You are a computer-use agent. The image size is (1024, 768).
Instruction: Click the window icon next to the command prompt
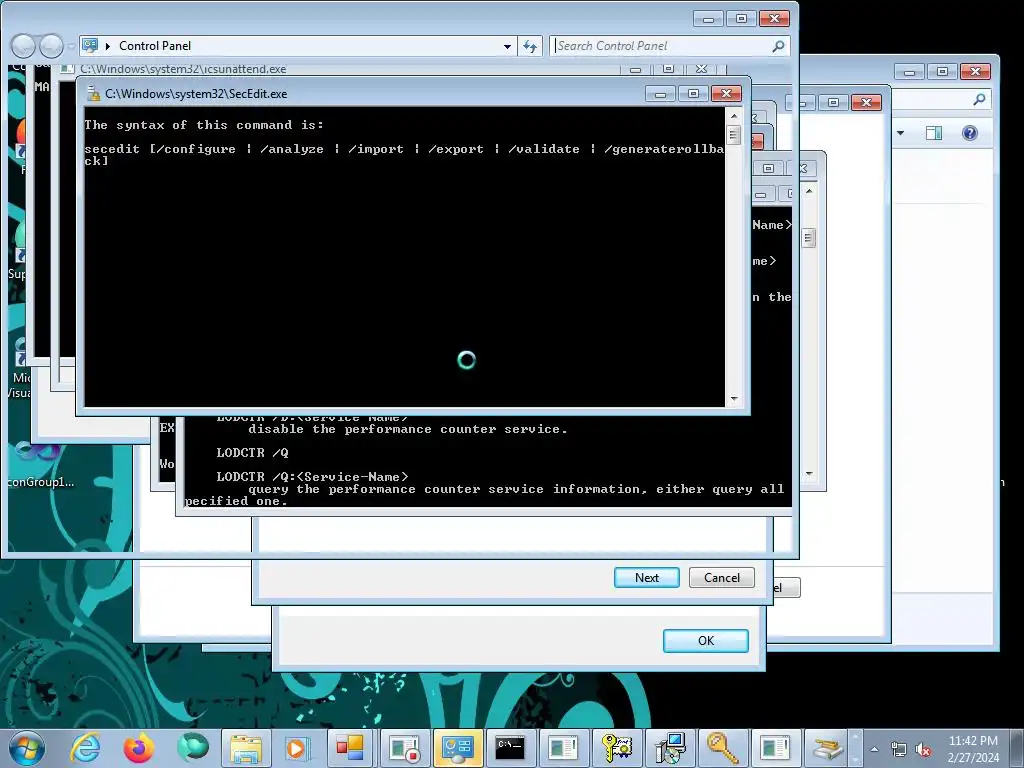tap(563, 748)
